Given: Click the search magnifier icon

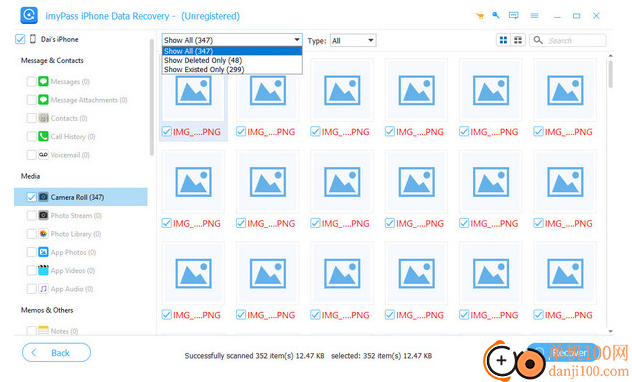Looking at the screenshot, I should pyautogui.click(x=538, y=40).
